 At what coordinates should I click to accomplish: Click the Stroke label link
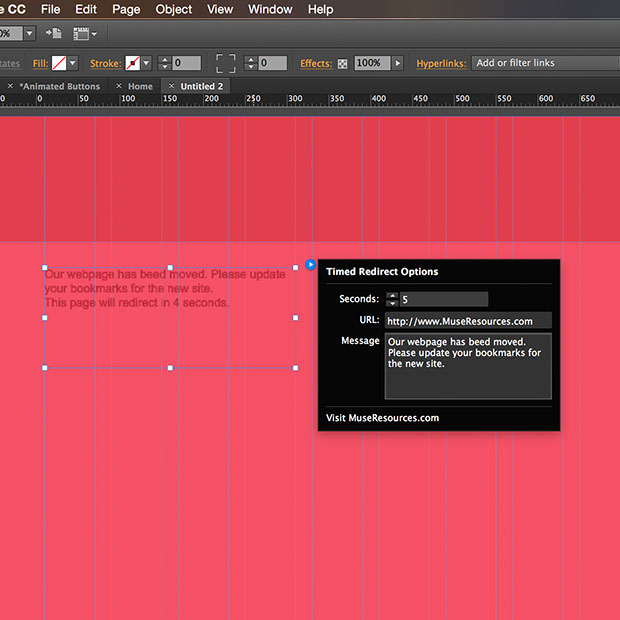coord(106,63)
